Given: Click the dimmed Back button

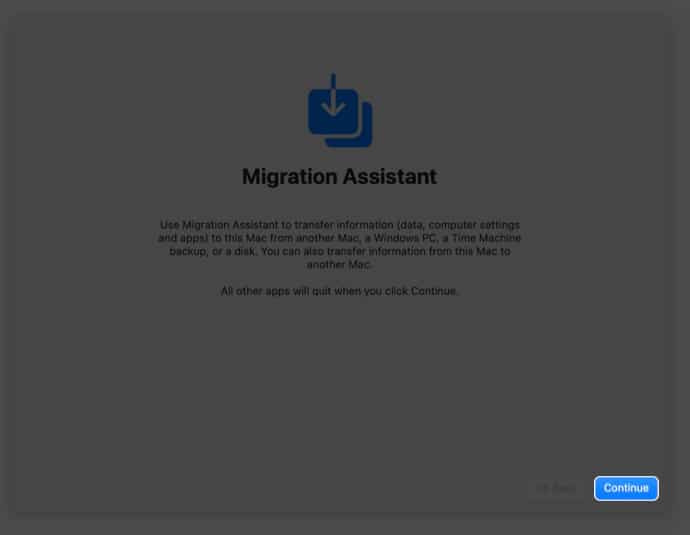Looking at the screenshot, I should (556, 488).
